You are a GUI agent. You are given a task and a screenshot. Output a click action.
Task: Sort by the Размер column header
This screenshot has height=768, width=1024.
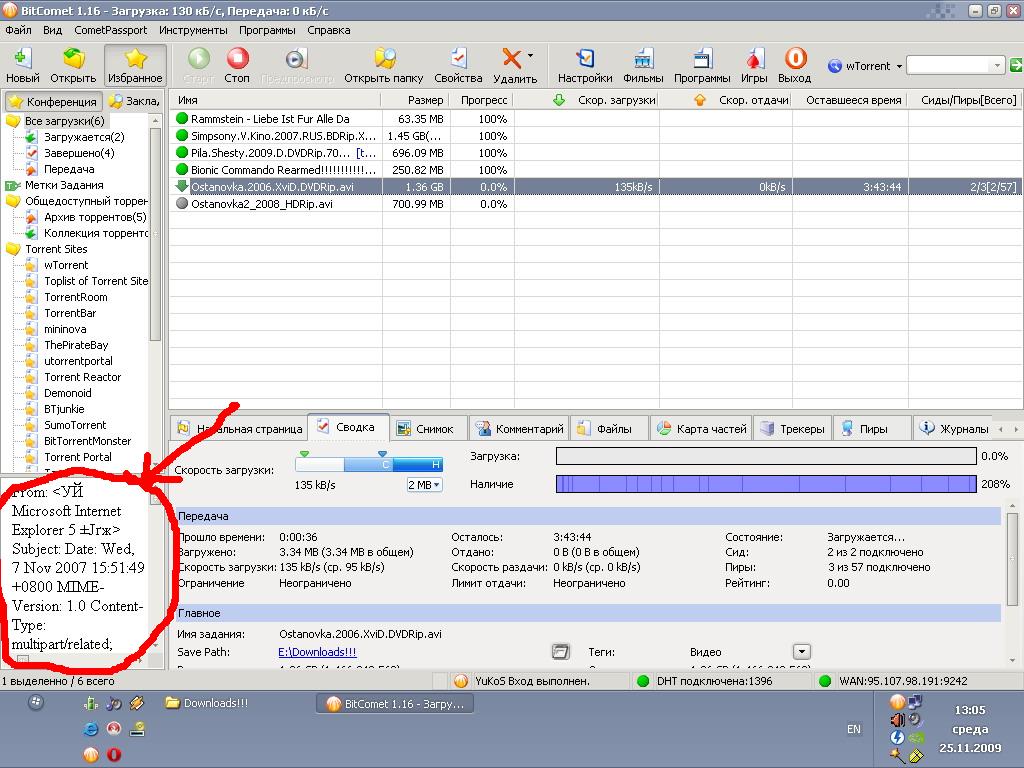(x=415, y=100)
